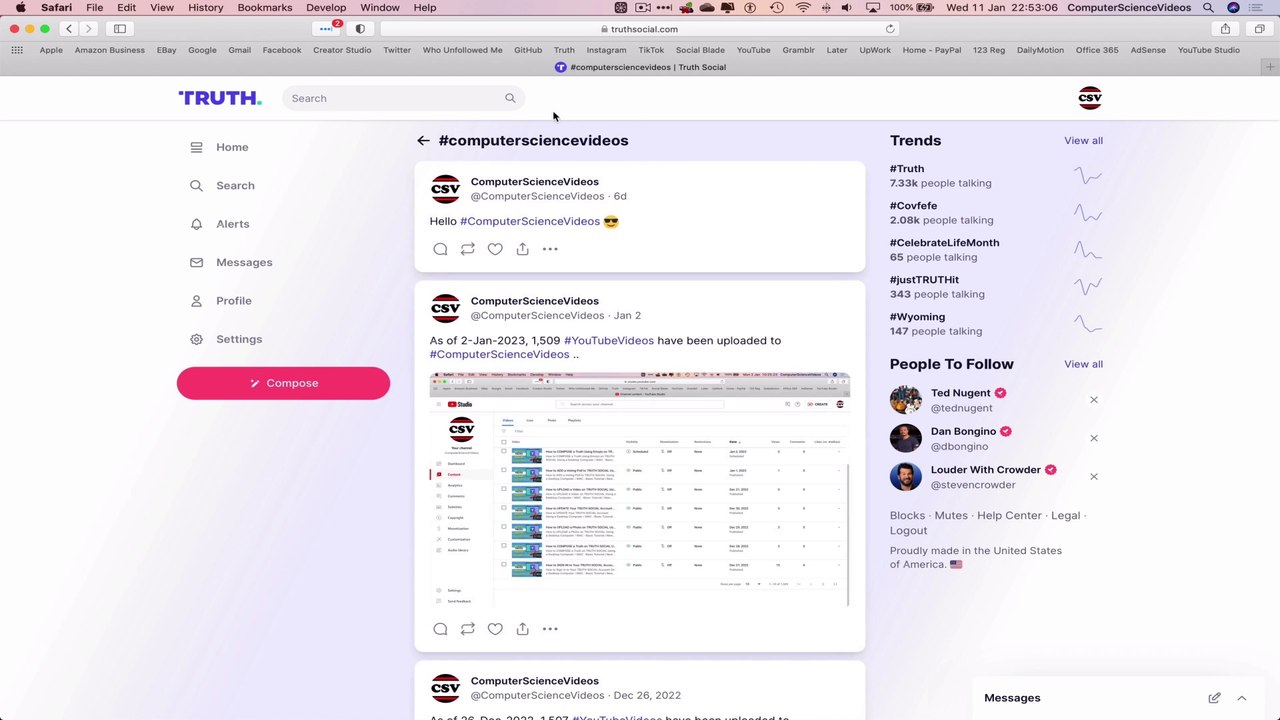Open a new Safari tab with plus button
This screenshot has height=720, width=1280.
1270,67
